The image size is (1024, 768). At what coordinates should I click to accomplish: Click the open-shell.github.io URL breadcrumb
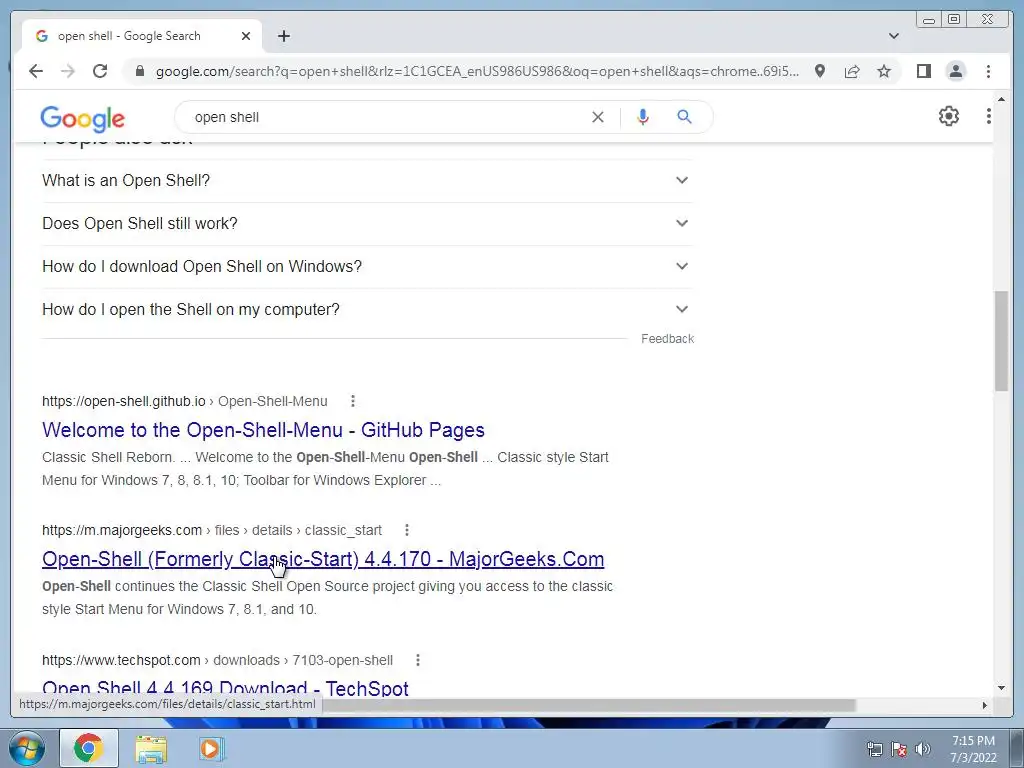tap(185, 401)
